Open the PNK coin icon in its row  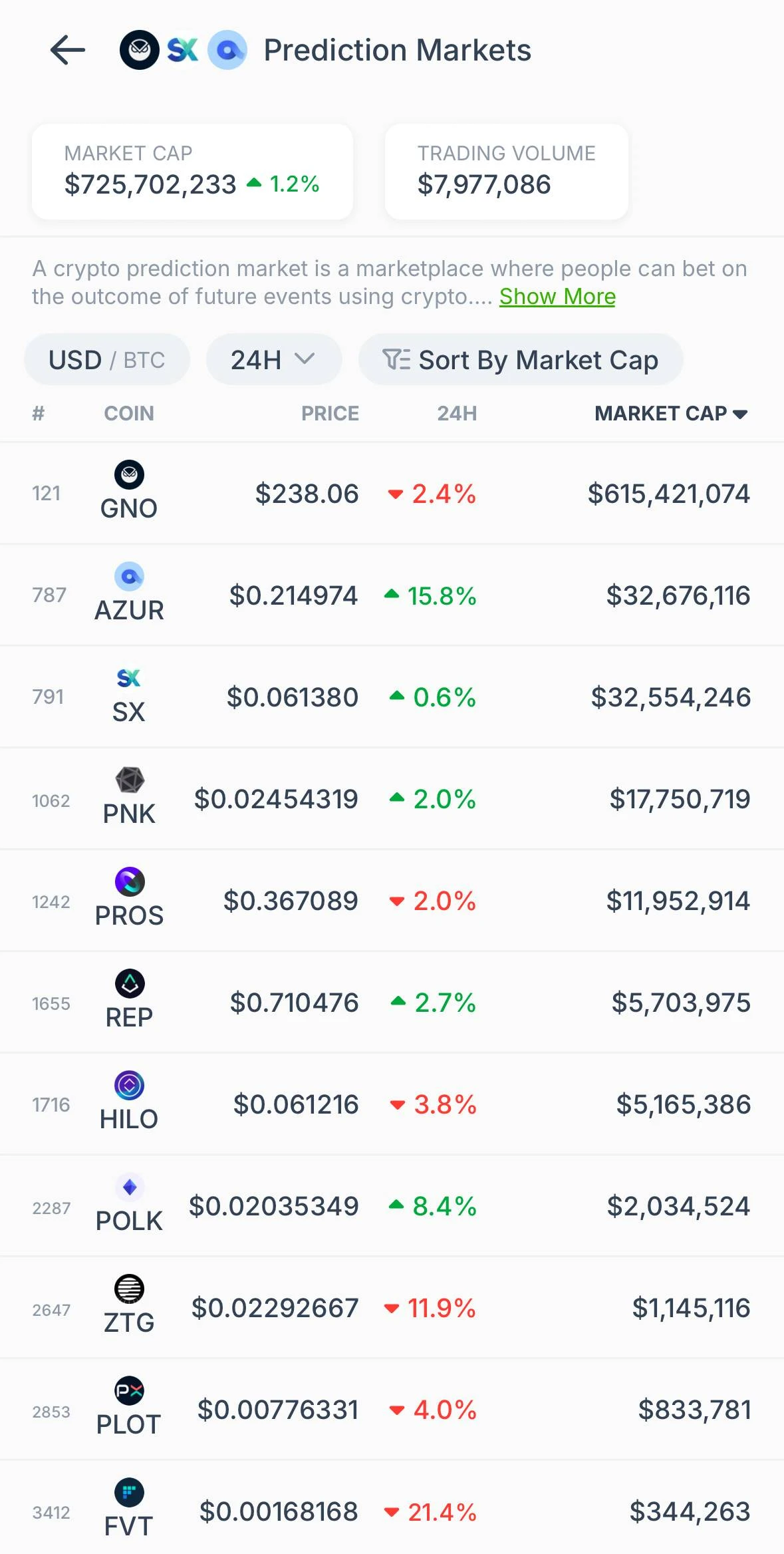click(129, 780)
